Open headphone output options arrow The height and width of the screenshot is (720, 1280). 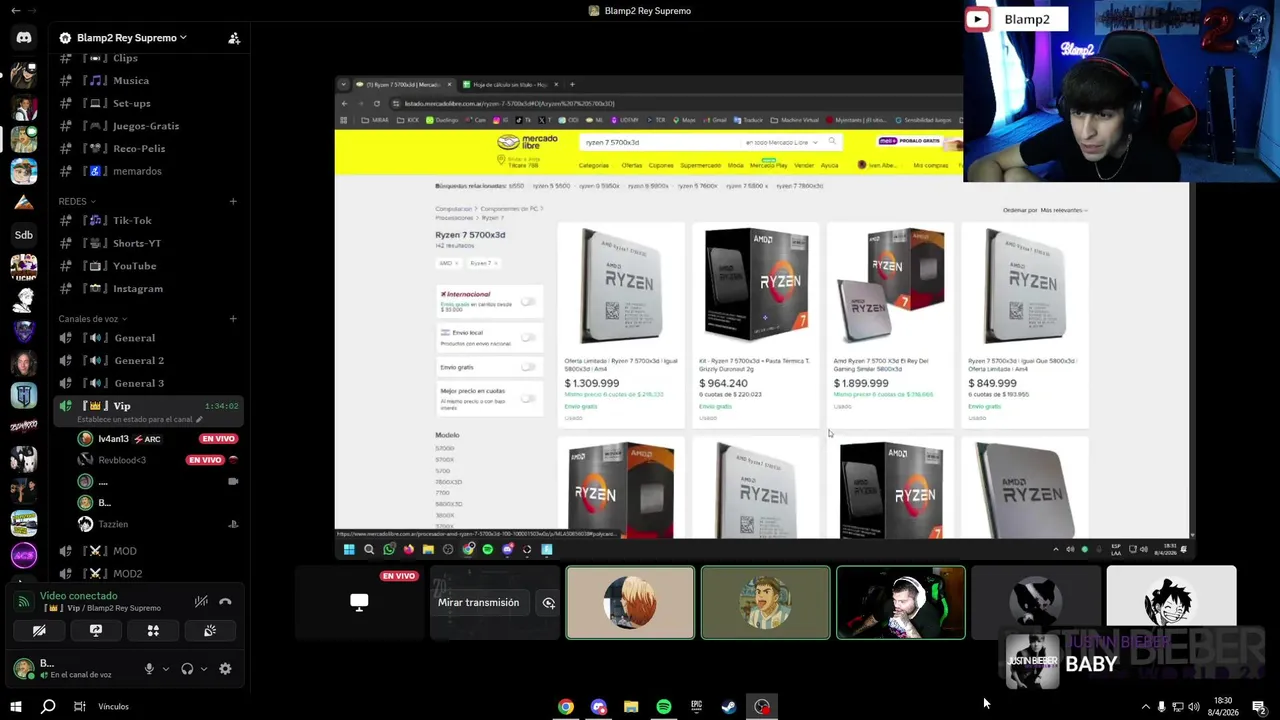pyautogui.click(x=204, y=669)
